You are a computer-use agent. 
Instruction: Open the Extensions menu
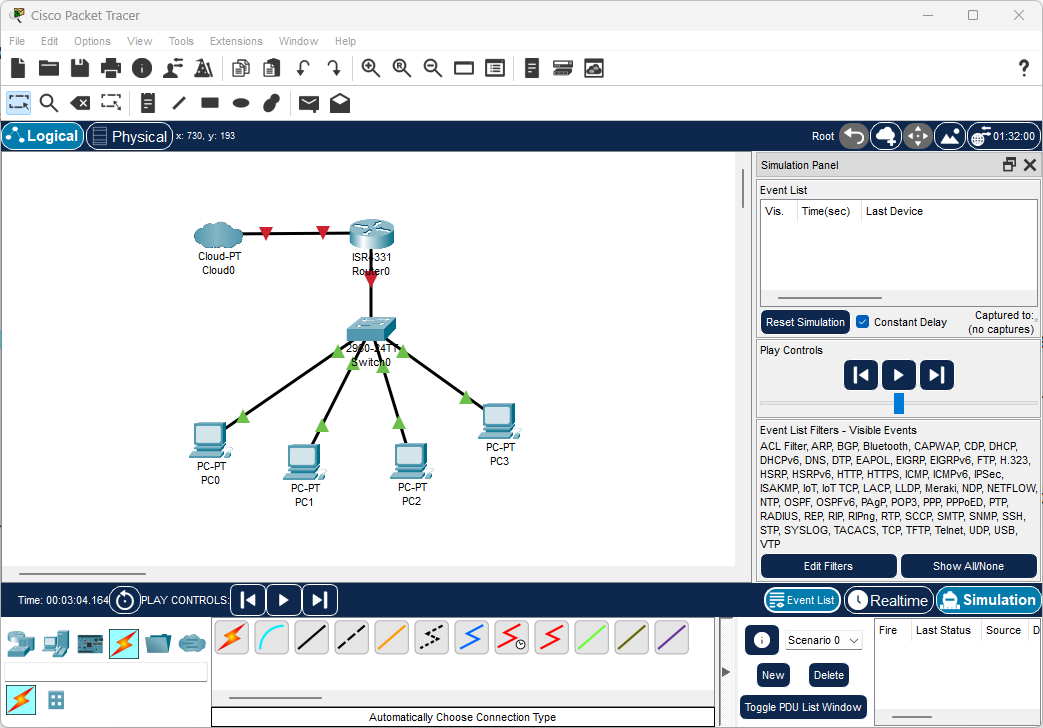point(236,41)
